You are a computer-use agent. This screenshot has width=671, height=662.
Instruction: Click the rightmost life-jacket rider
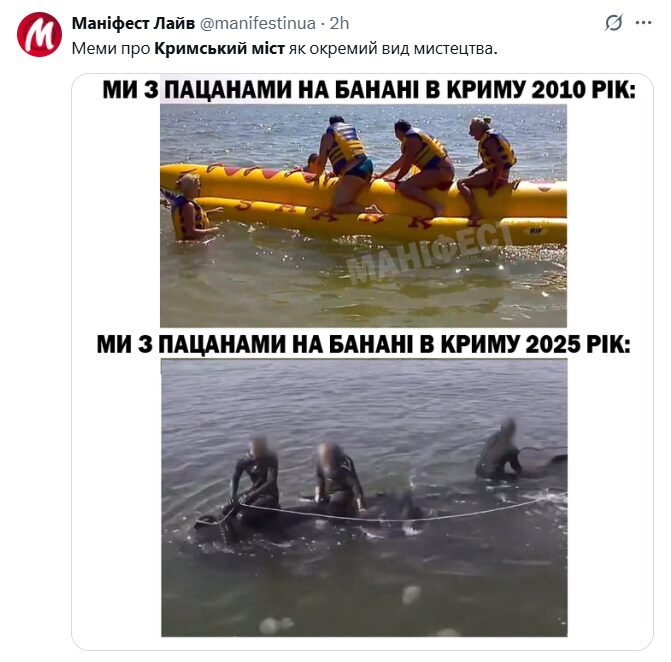point(488,167)
